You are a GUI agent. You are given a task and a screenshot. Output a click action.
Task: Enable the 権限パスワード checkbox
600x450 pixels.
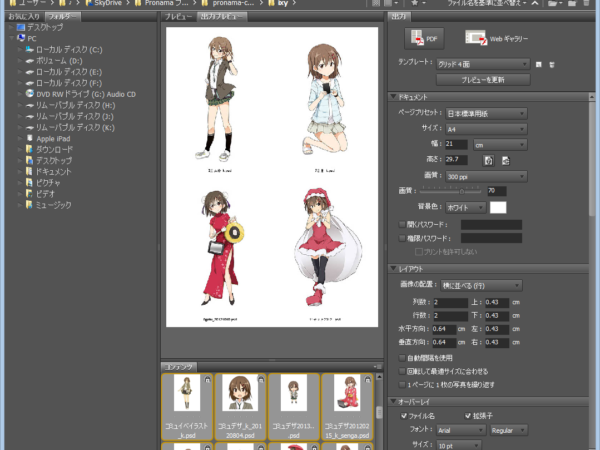[x=402, y=238]
